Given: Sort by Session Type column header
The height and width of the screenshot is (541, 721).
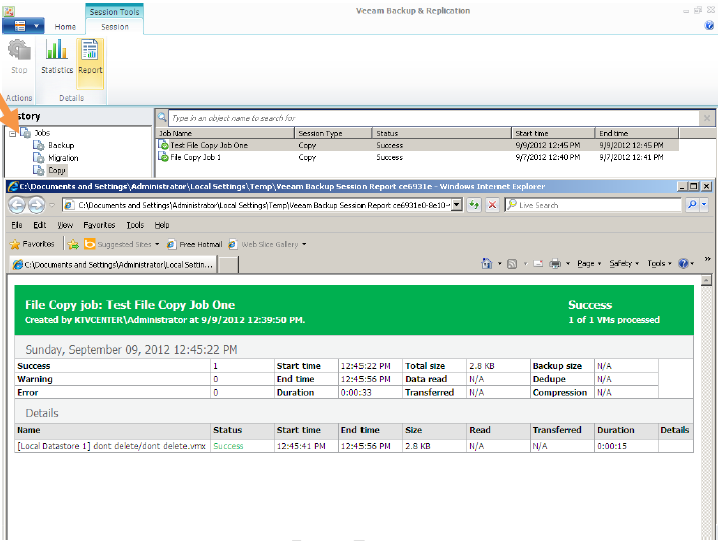Looking at the screenshot, I should [333, 133].
